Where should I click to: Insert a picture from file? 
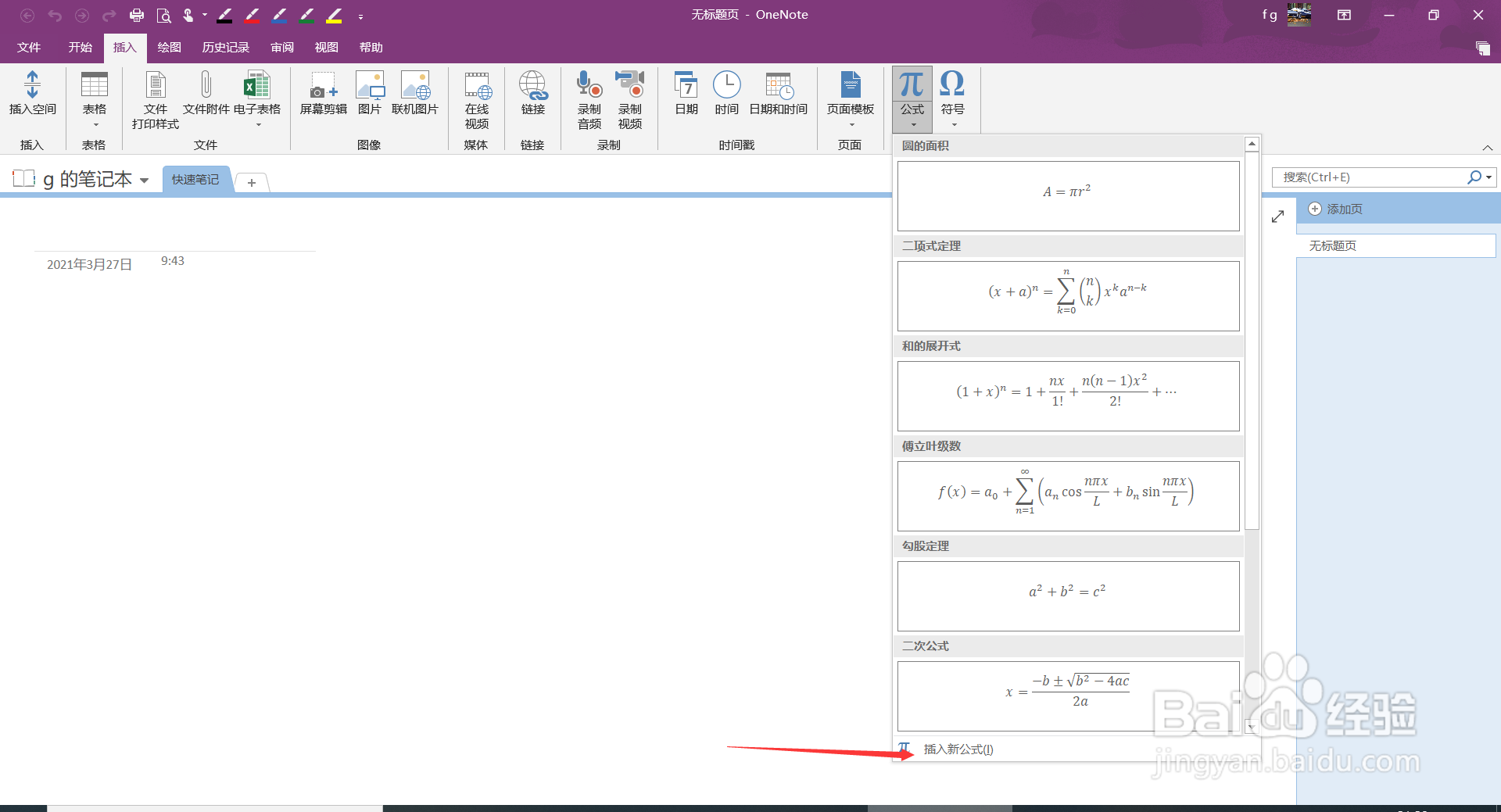click(369, 94)
